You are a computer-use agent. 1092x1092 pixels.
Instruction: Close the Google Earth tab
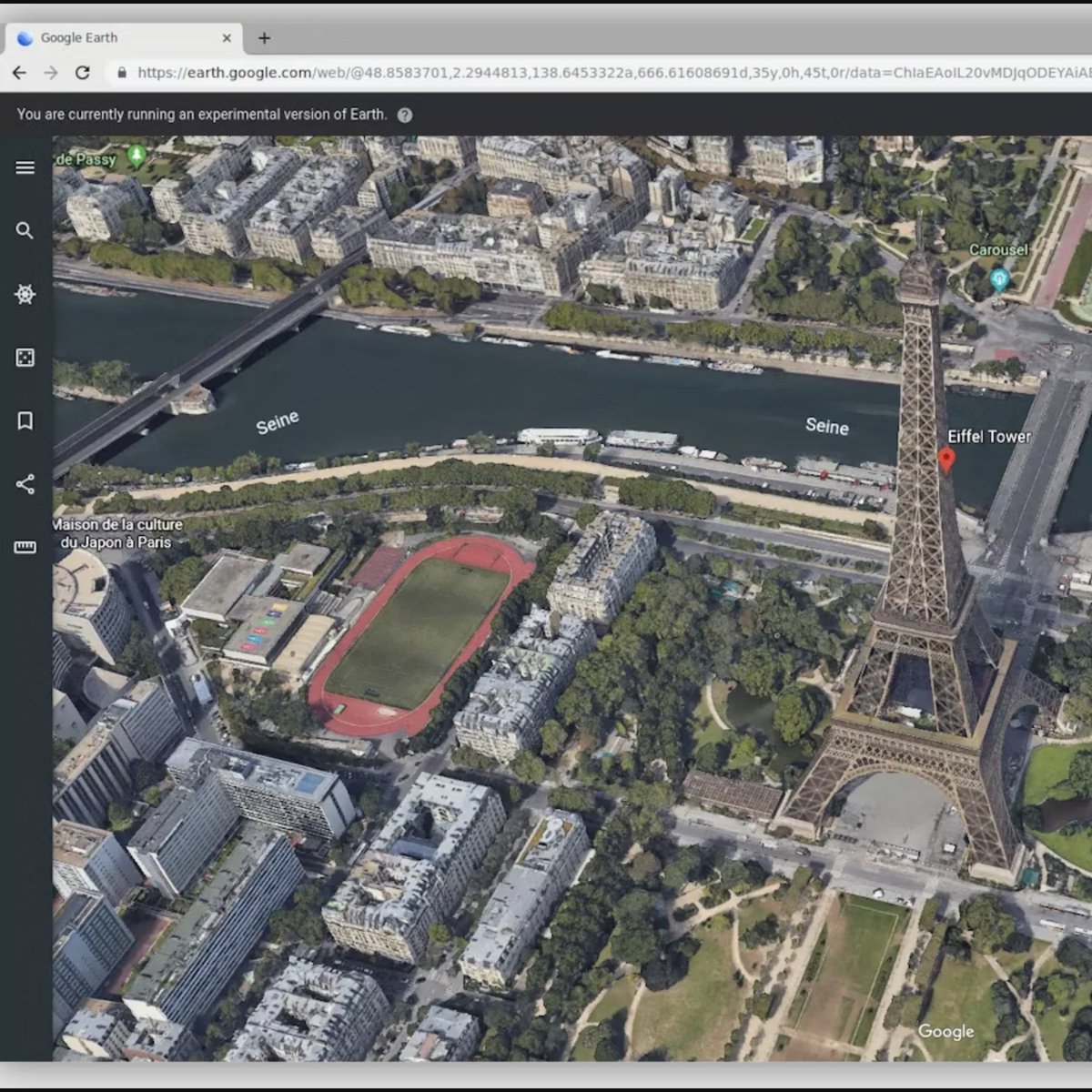coord(227,38)
